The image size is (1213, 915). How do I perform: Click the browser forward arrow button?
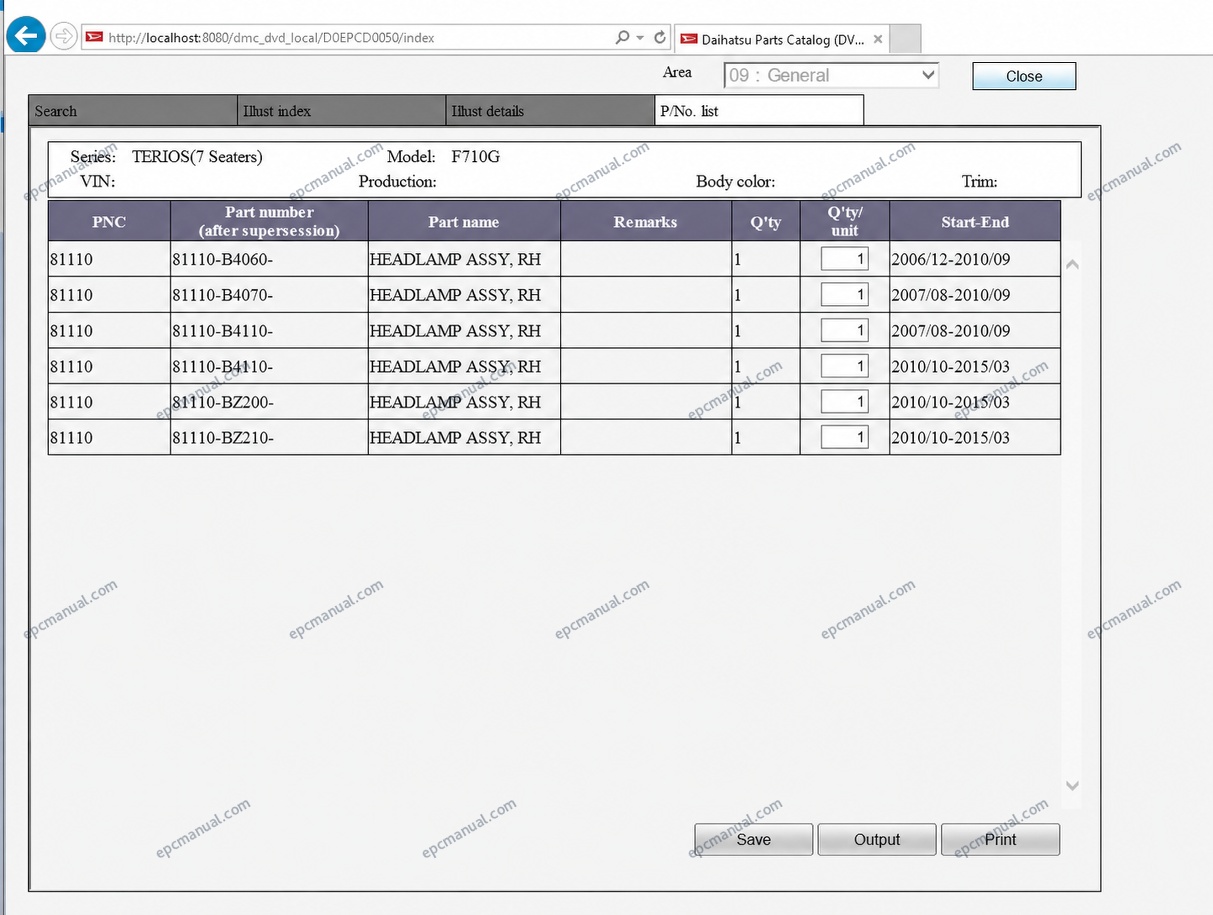62,37
